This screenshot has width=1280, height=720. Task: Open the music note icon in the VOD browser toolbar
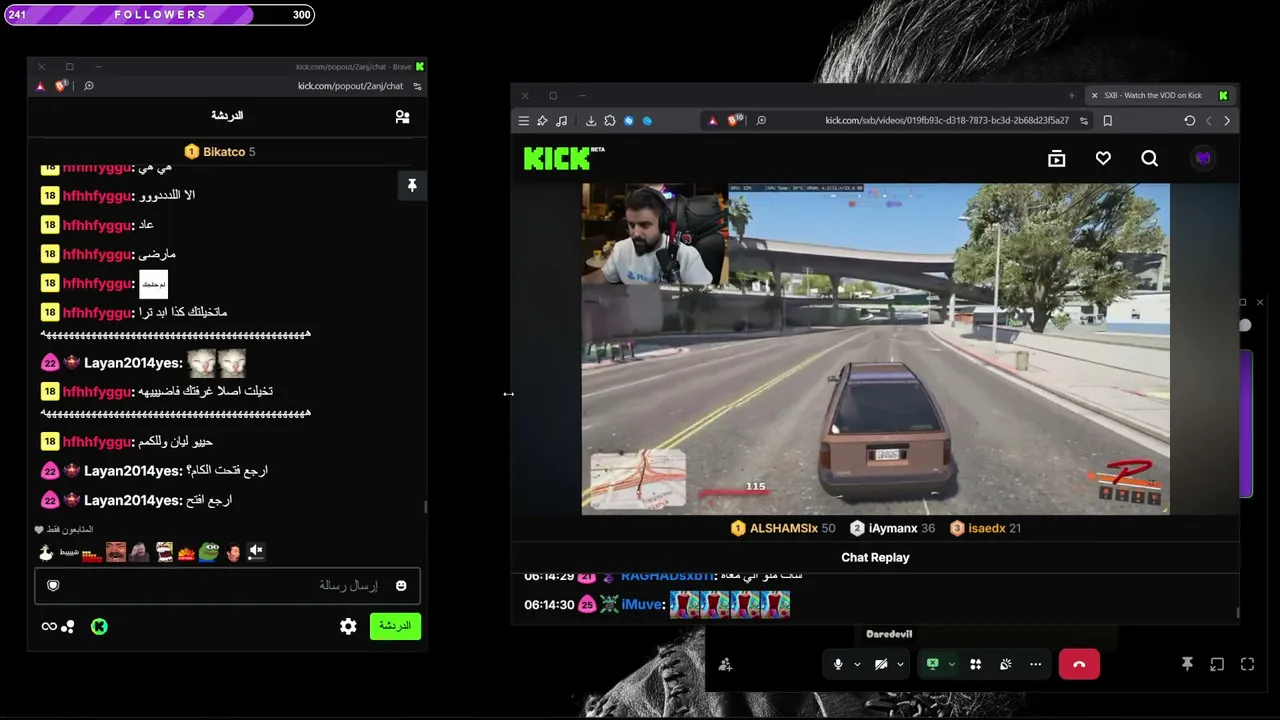(561, 121)
